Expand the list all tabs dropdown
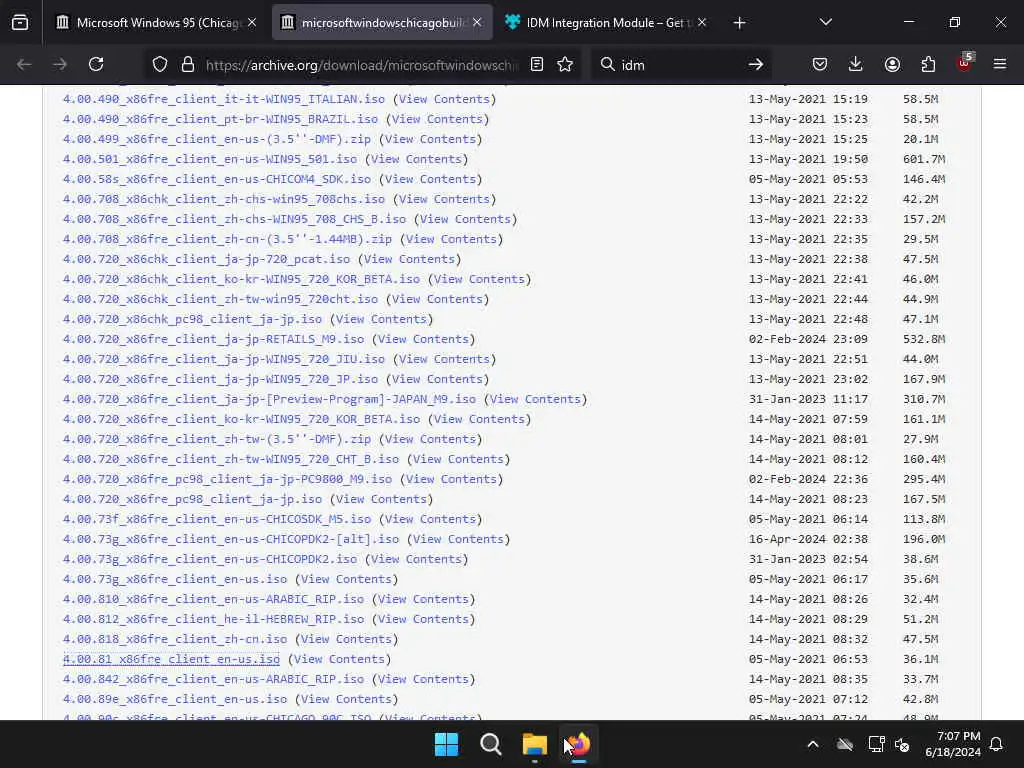The width and height of the screenshot is (1024, 768). coord(825,23)
